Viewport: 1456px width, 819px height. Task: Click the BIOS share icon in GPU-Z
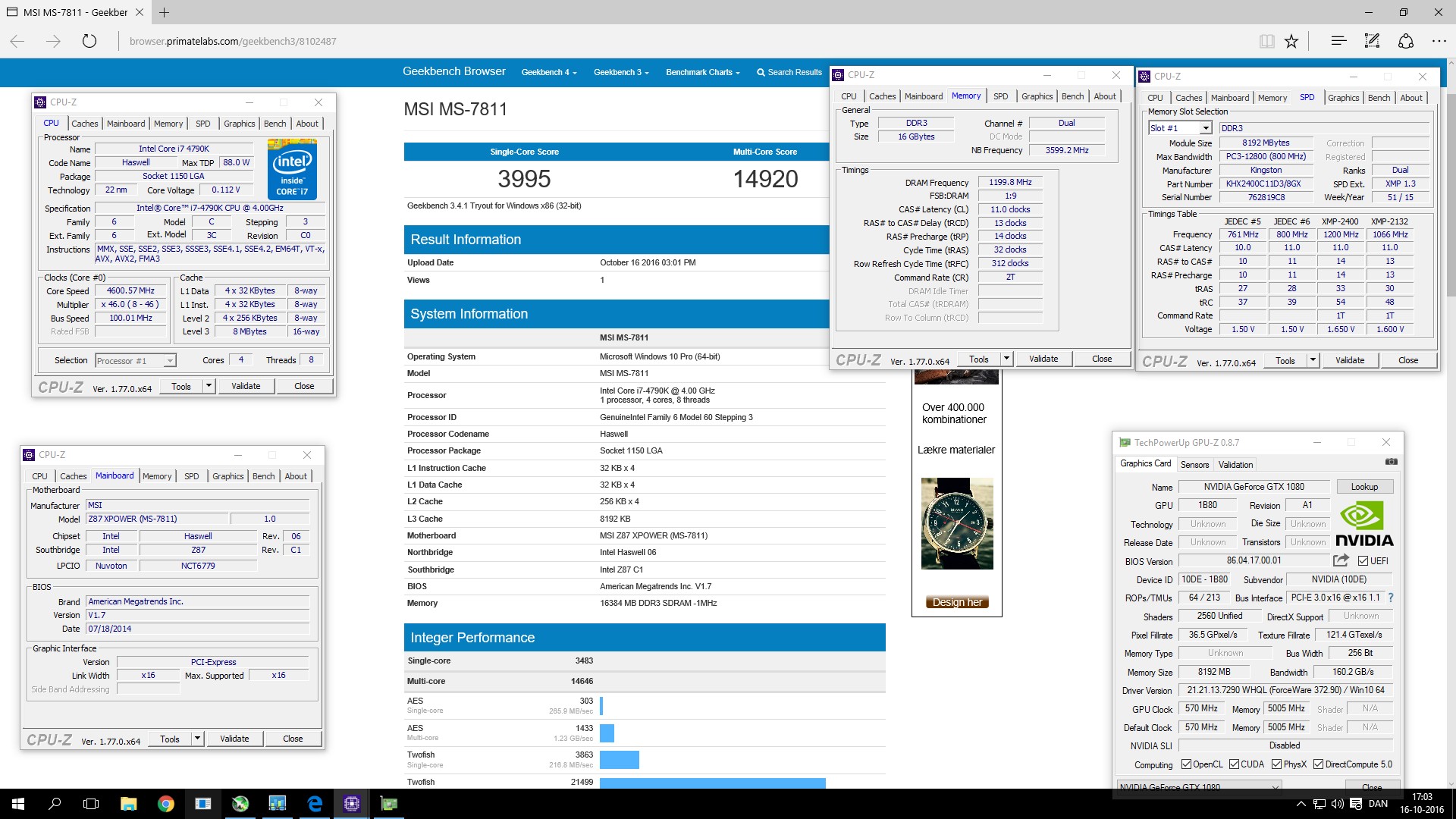coord(1341,560)
